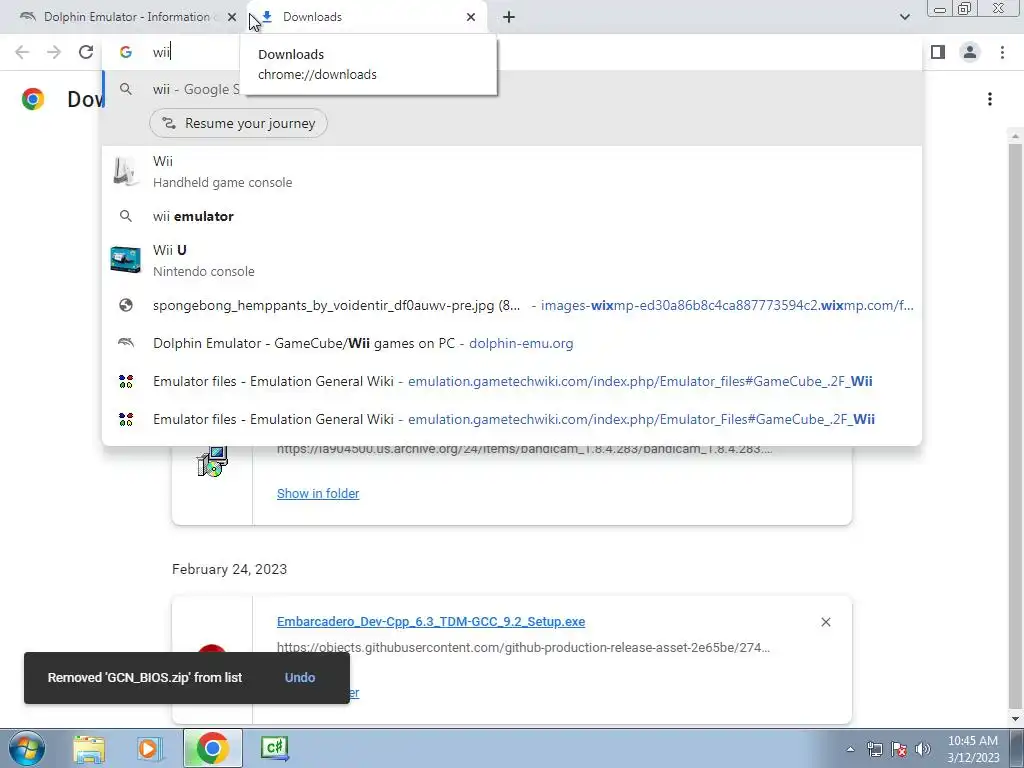Click the 'February 24, 2023' date heading
Image resolution: width=1024 pixels, height=768 pixels.
(229, 569)
